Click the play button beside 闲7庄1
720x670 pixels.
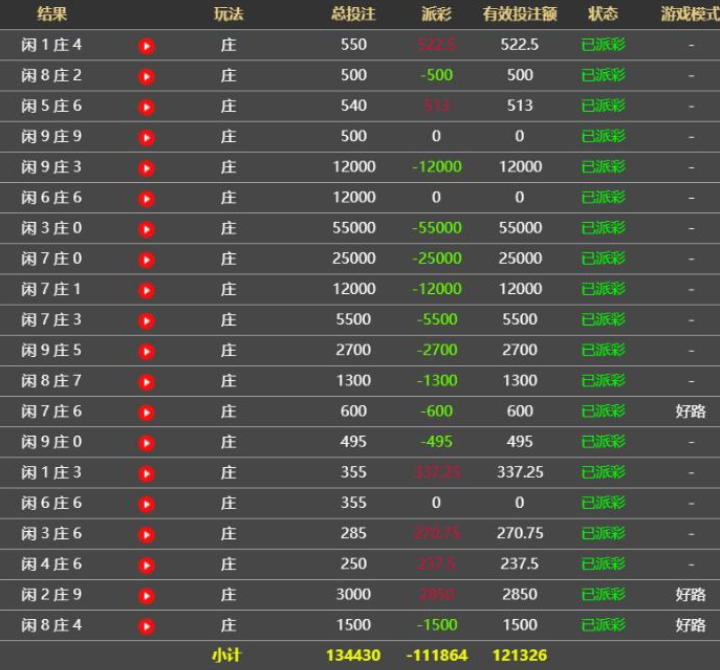coord(146,290)
